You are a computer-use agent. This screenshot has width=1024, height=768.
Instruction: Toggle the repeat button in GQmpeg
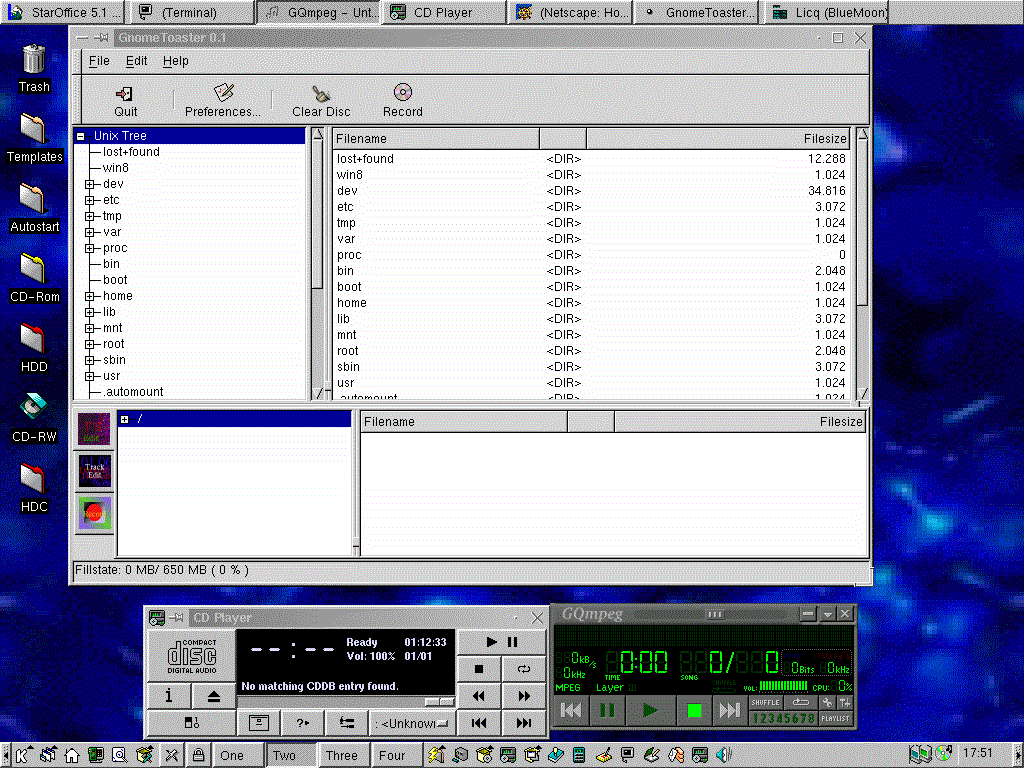point(801,703)
